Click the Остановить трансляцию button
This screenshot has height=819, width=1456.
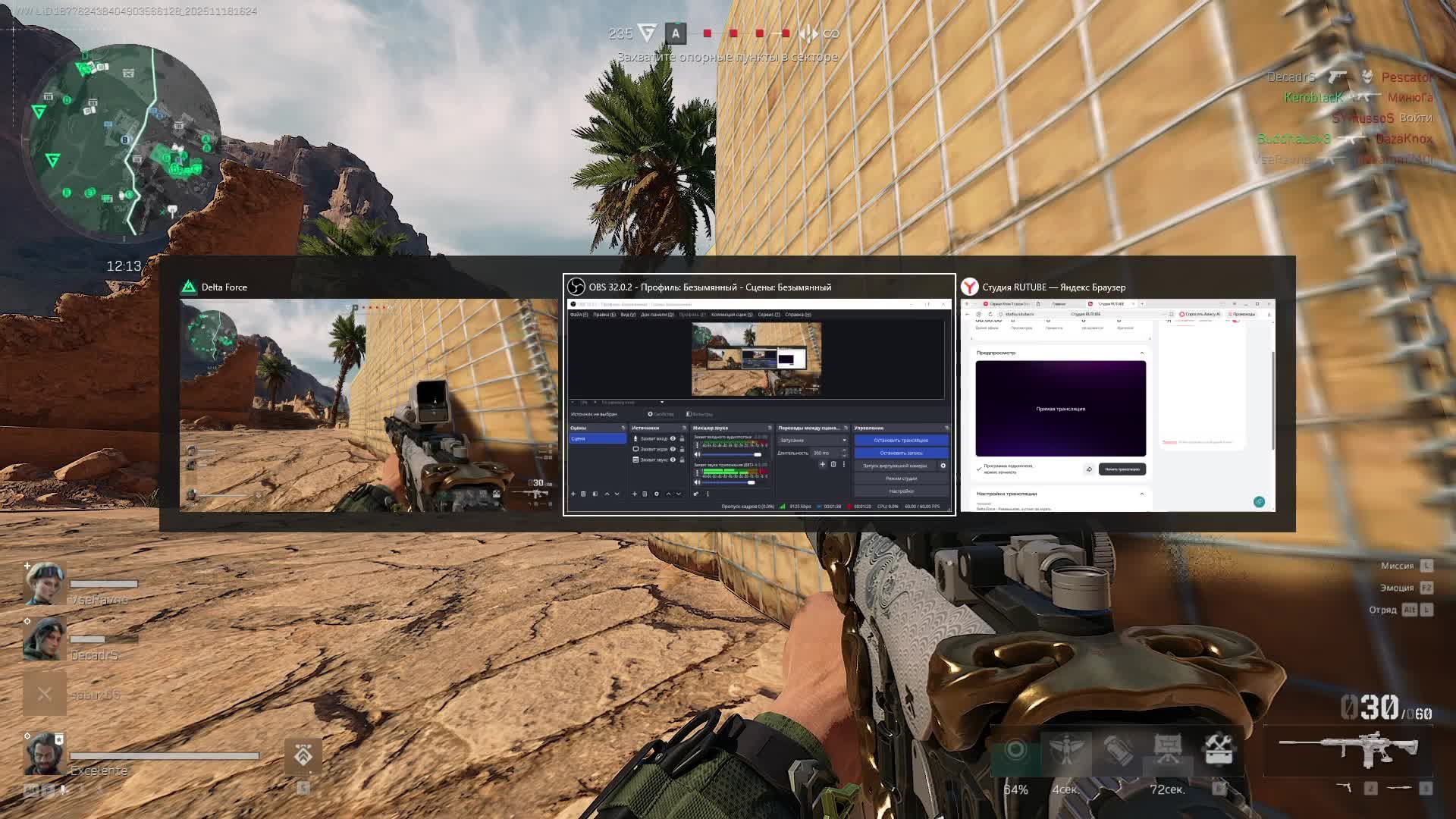click(901, 440)
